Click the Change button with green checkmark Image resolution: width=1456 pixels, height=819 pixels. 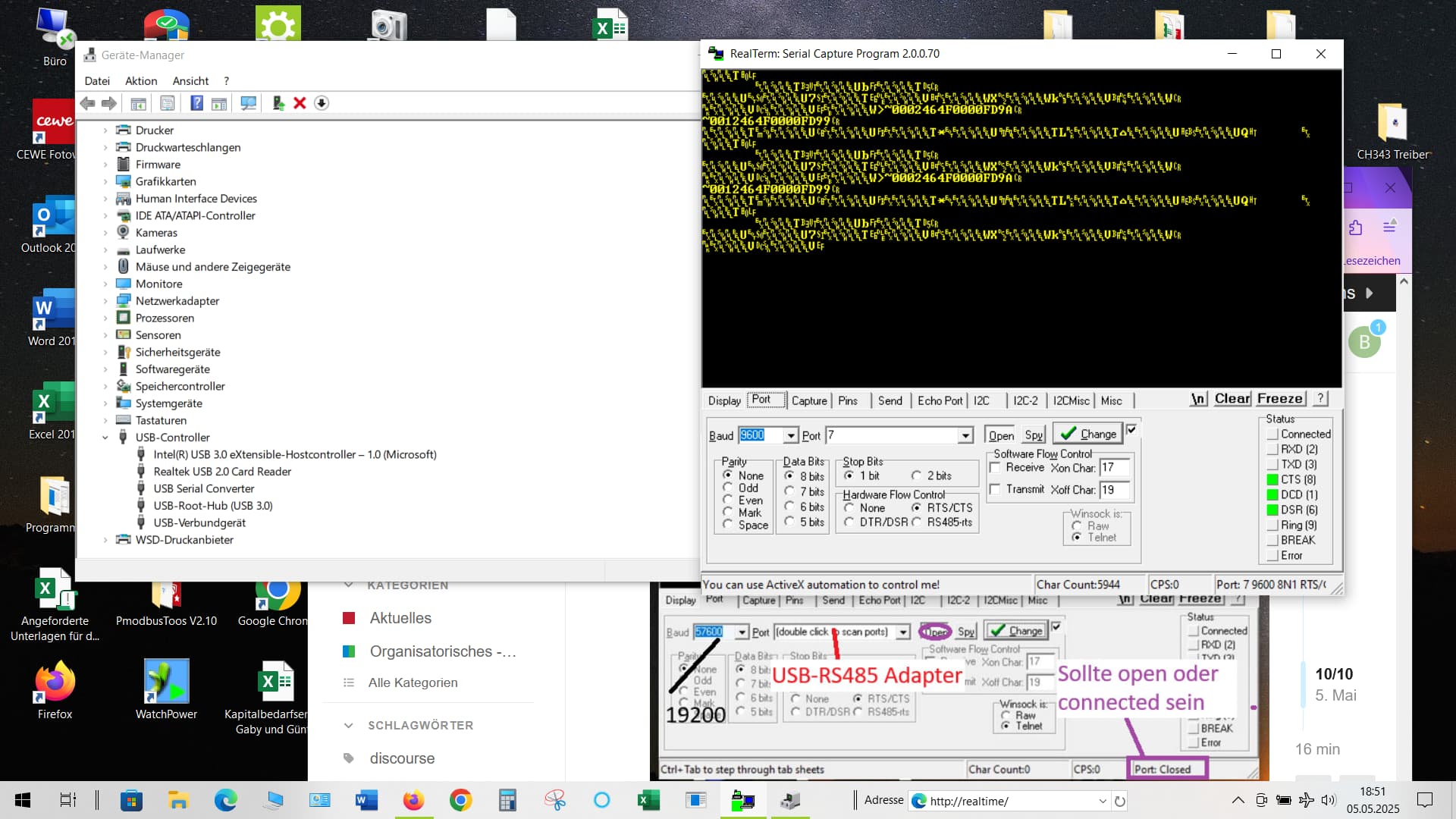1088,434
